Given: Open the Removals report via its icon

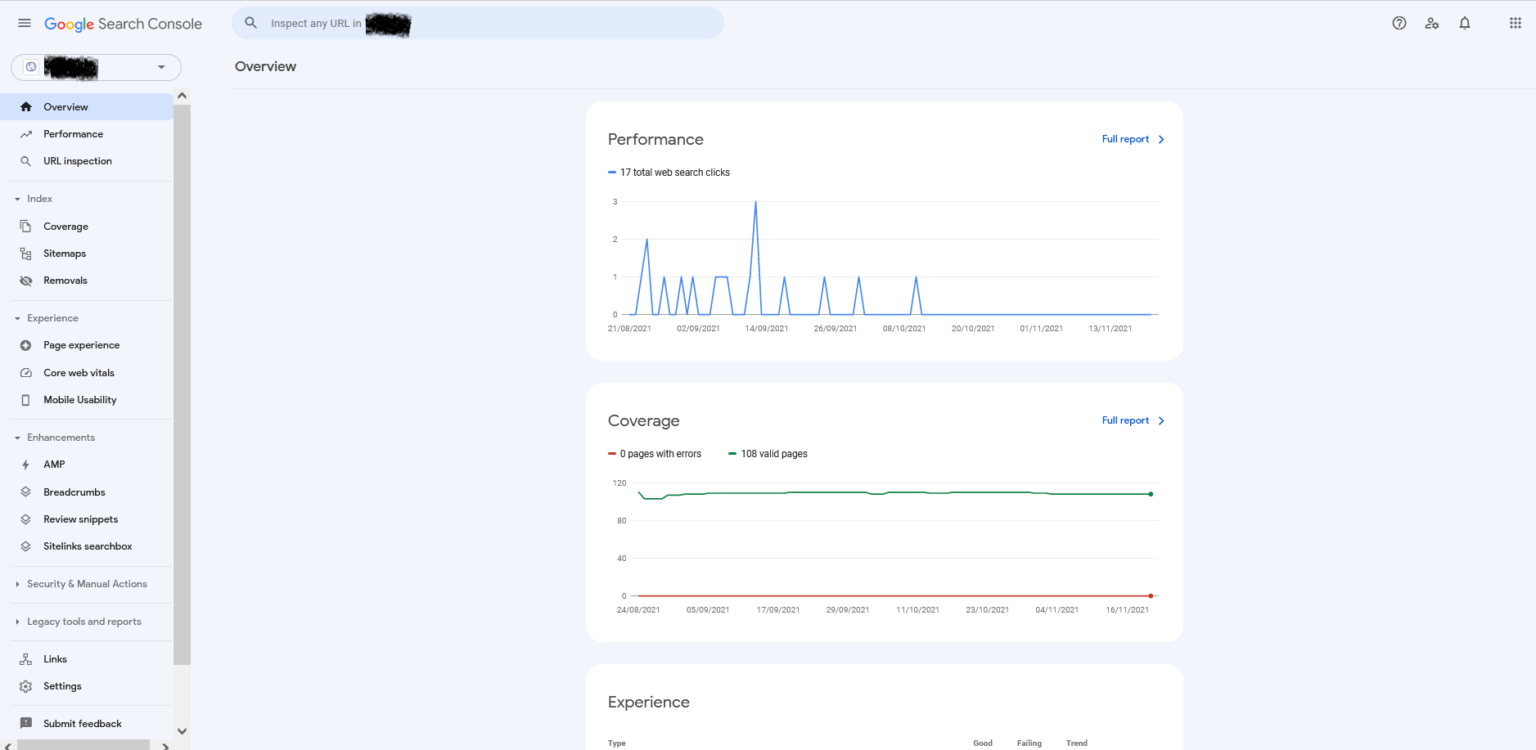Looking at the screenshot, I should 24,280.
